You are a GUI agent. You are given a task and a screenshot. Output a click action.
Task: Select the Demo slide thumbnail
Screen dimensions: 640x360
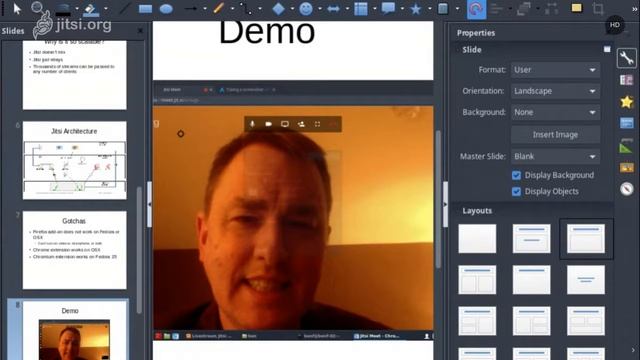(75, 331)
